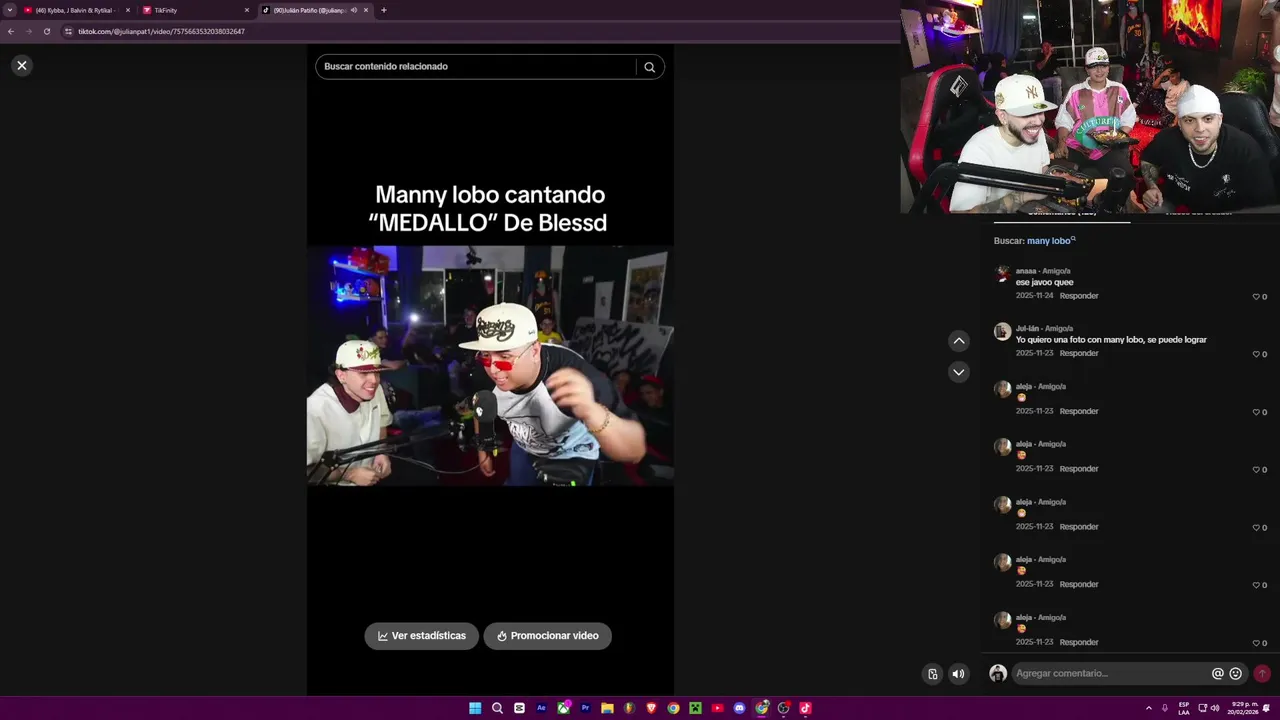1280x720 pixels.
Task: Open the notifications bell in system tray
Action: pos(1266,708)
